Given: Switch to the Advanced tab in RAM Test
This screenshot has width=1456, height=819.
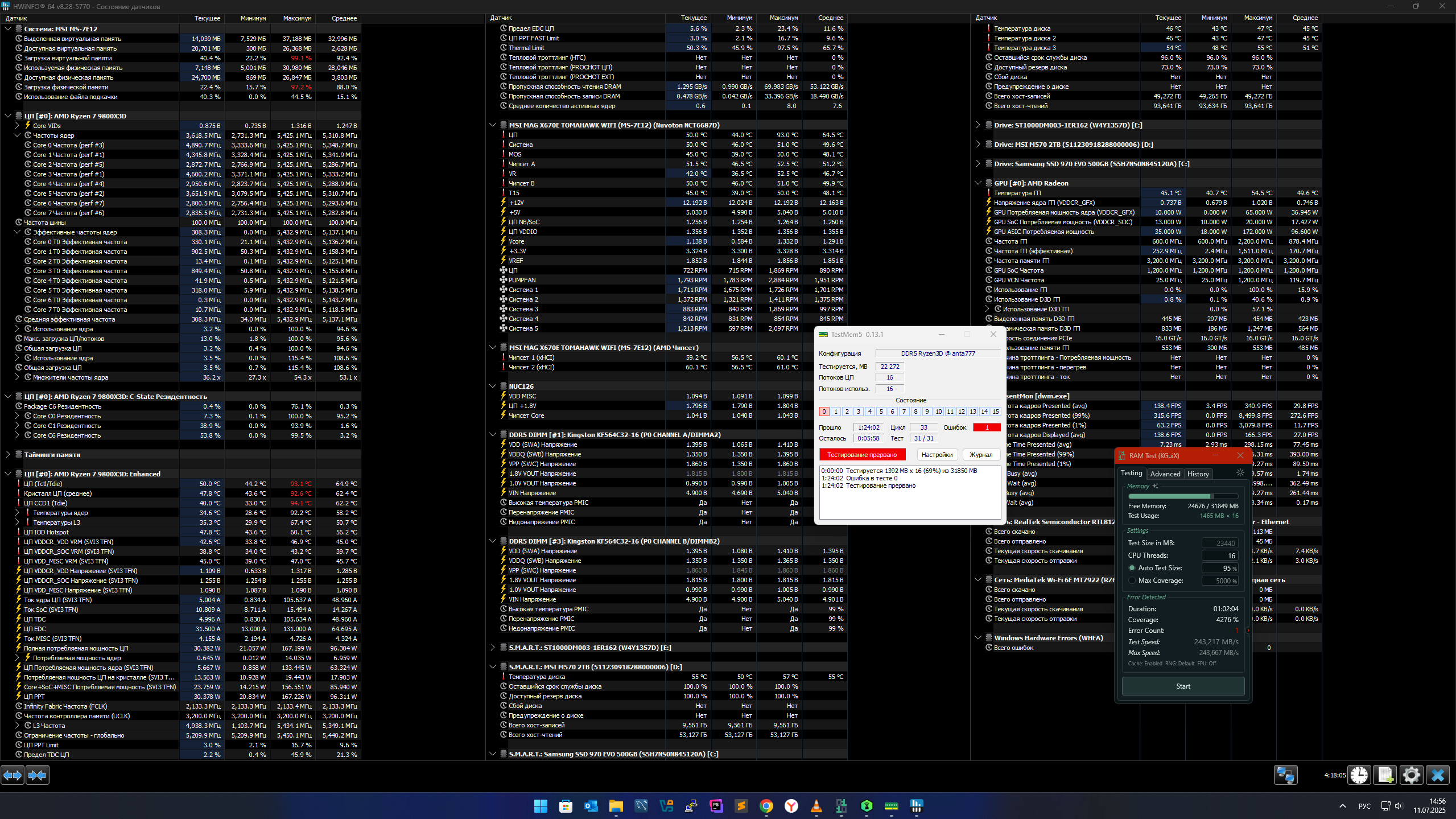Looking at the screenshot, I should coord(1165,474).
